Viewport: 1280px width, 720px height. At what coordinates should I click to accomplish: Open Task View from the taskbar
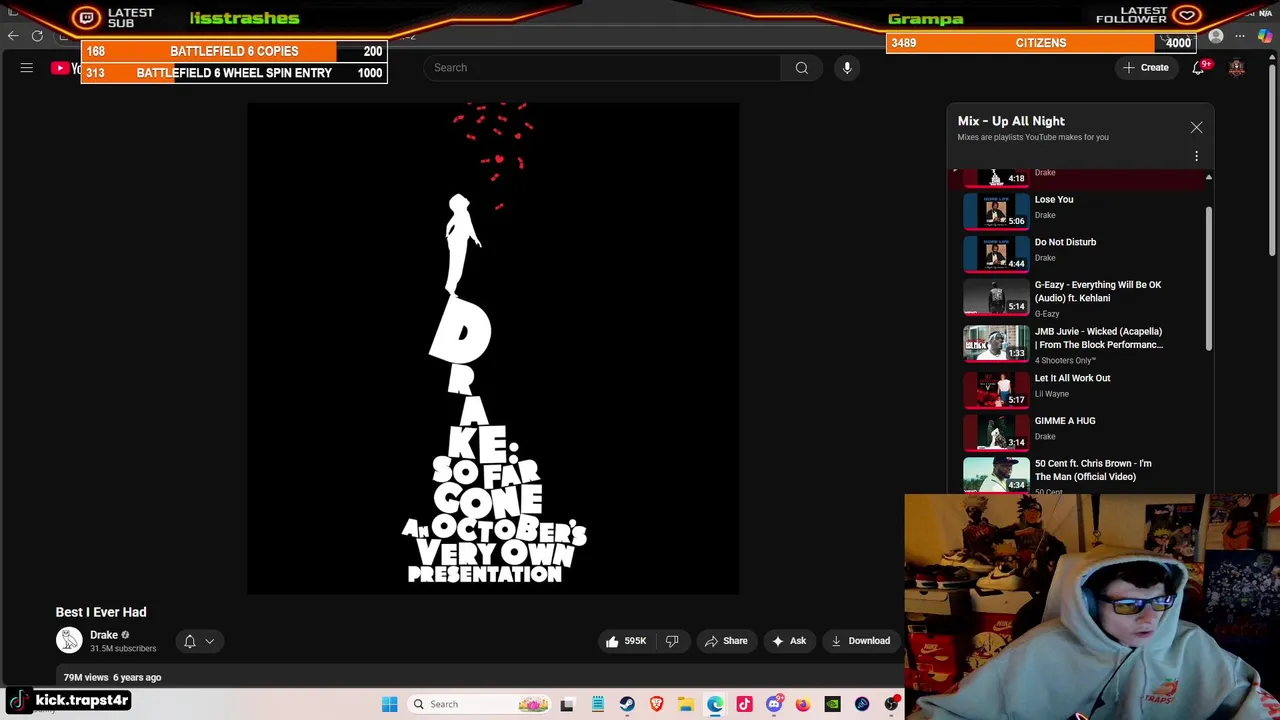567,704
